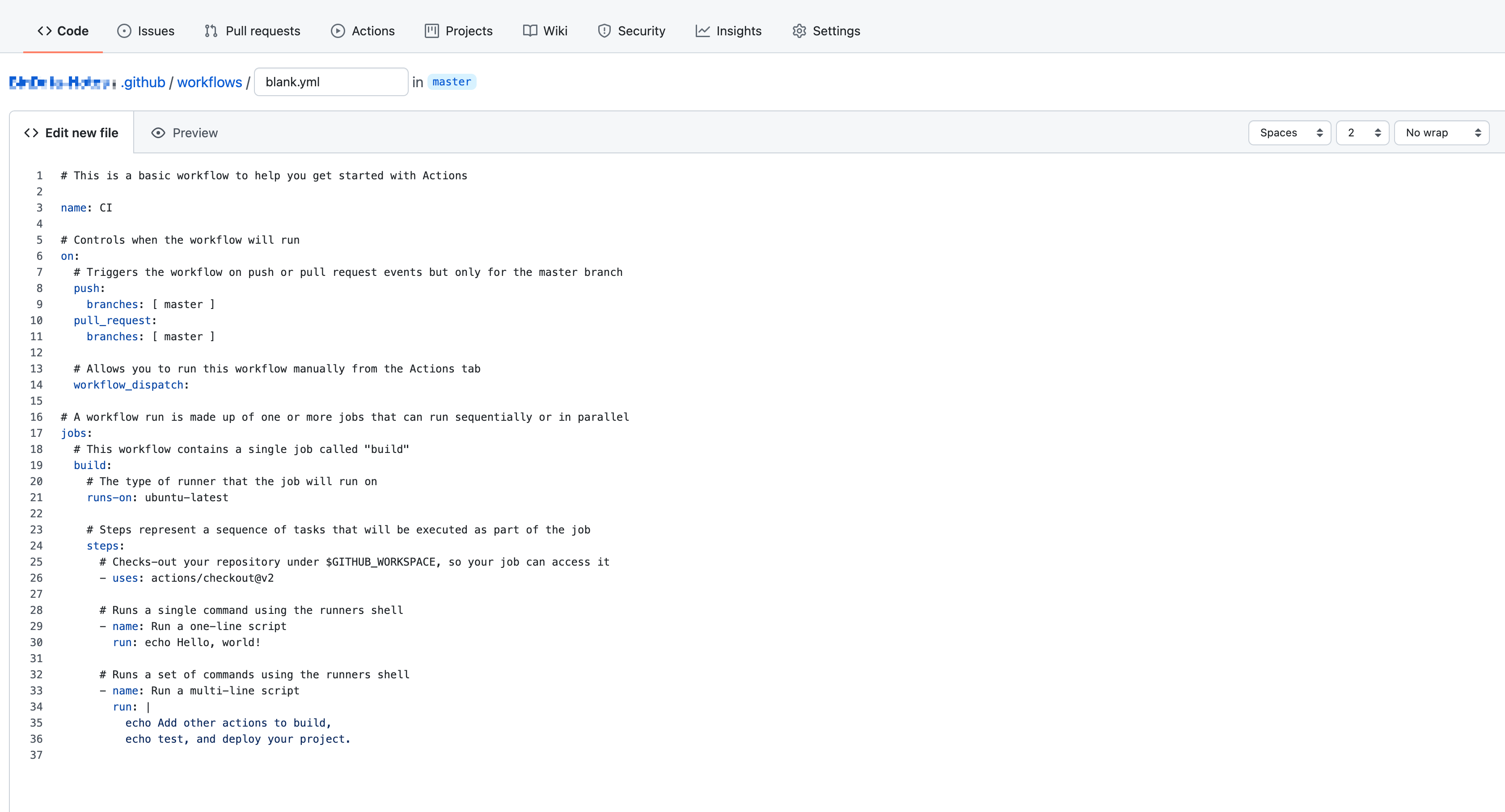The height and width of the screenshot is (812, 1505).
Task: Click the Security shield icon
Action: (604, 31)
